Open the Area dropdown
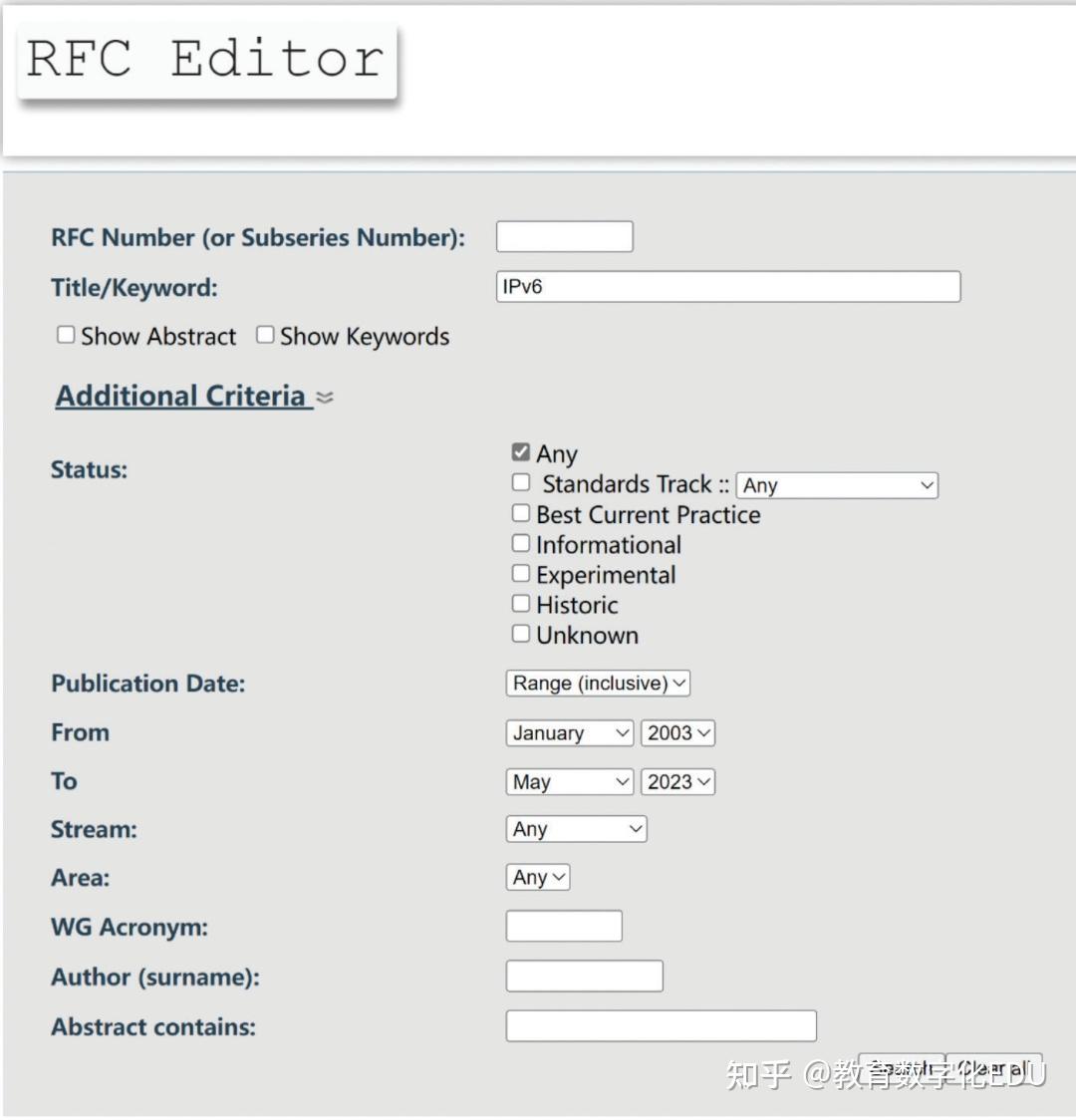 [x=537, y=877]
